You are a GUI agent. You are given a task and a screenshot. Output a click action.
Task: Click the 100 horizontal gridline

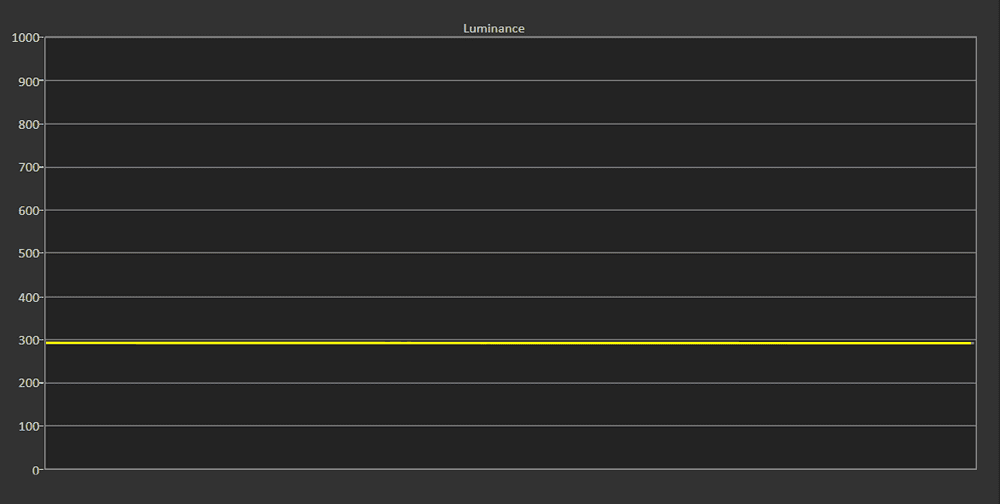(510, 426)
